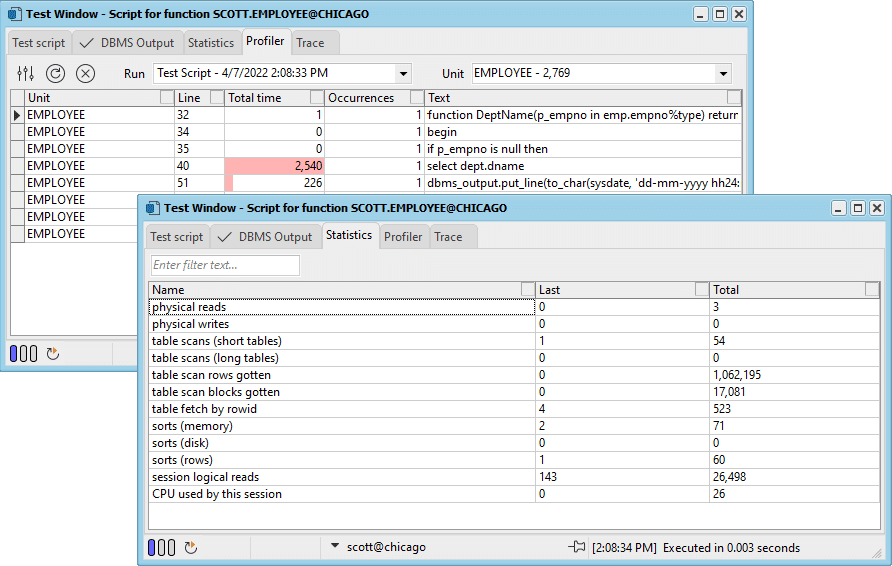Click the Run combo box text
This screenshot has height=566, width=892.
tap(274, 73)
